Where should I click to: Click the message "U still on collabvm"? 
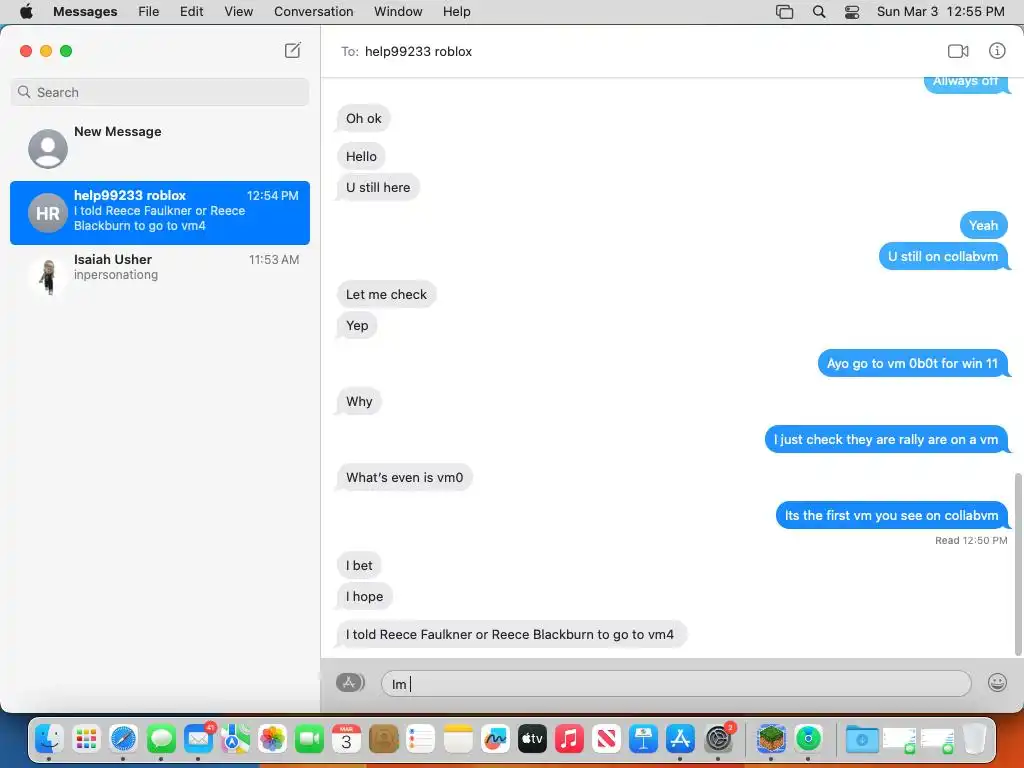click(943, 257)
